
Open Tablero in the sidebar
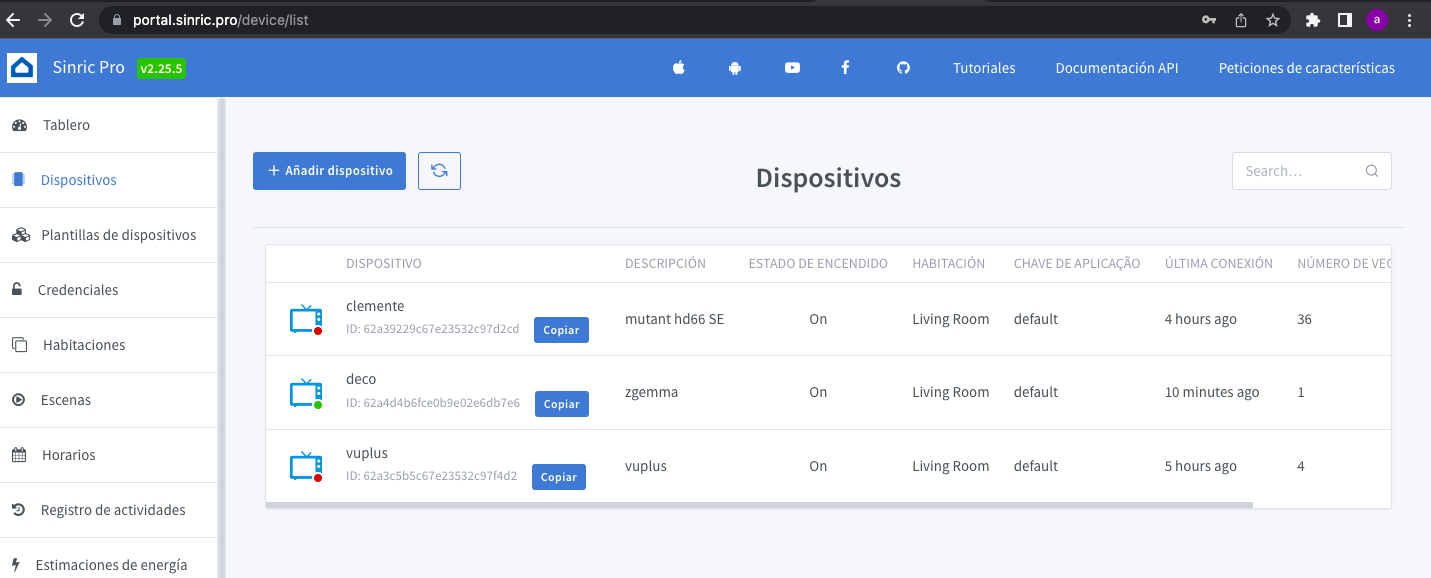pyautogui.click(x=66, y=125)
